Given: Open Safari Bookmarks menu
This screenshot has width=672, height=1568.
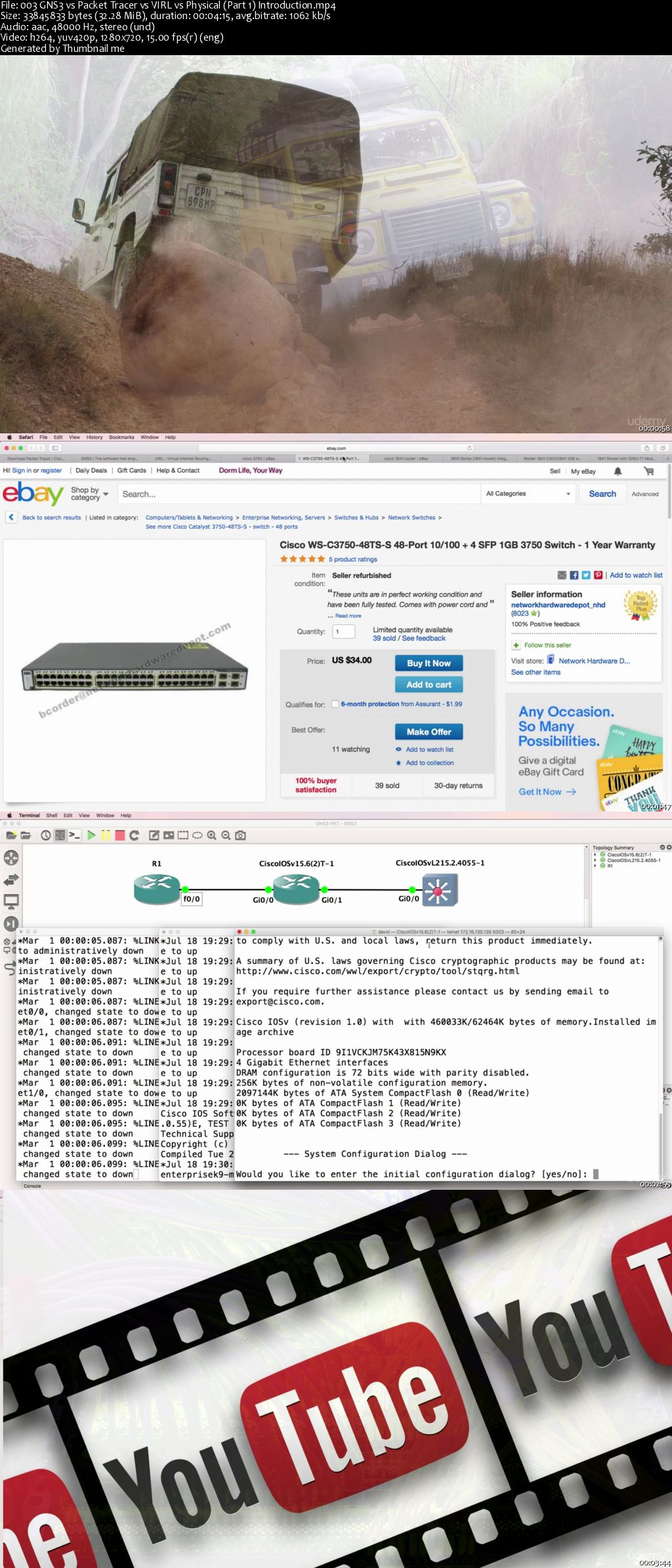Looking at the screenshot, I should [121, 437].
